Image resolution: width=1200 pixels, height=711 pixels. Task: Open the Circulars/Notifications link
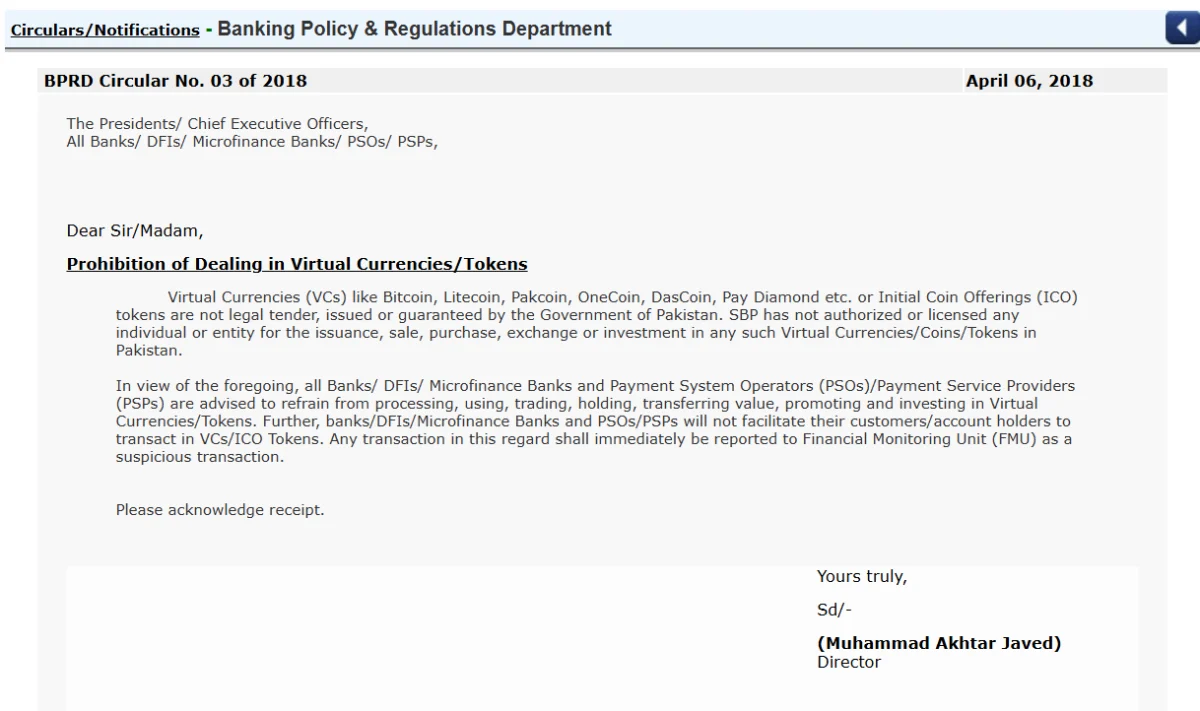pos(105,30)
